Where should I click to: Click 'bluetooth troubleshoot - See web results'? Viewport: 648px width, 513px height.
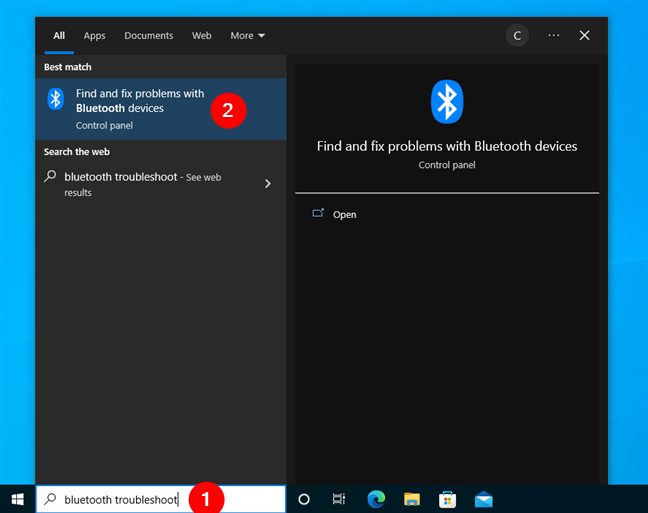(161, 184)
